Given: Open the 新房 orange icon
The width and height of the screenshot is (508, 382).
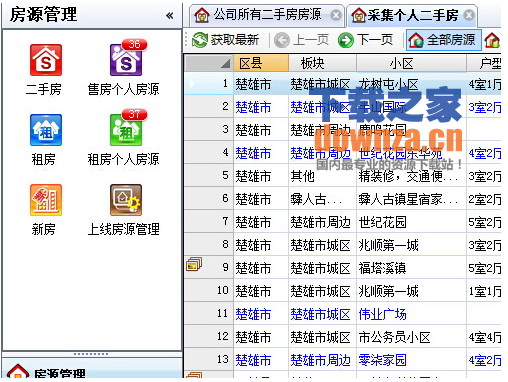Looking at the screenshot, I should tap(46, 200).
